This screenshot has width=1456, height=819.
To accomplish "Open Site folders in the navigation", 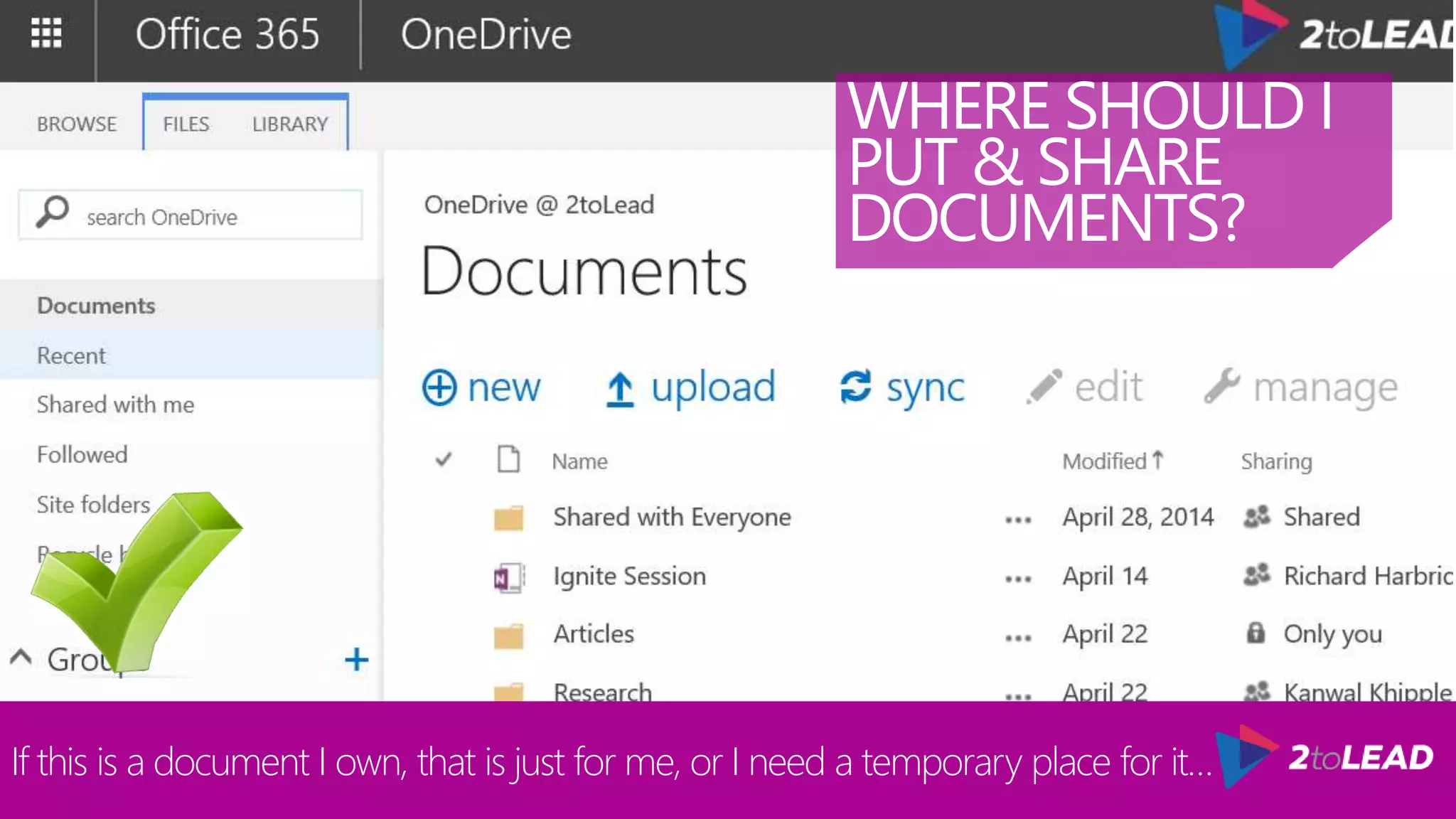I will coord(93,504).
